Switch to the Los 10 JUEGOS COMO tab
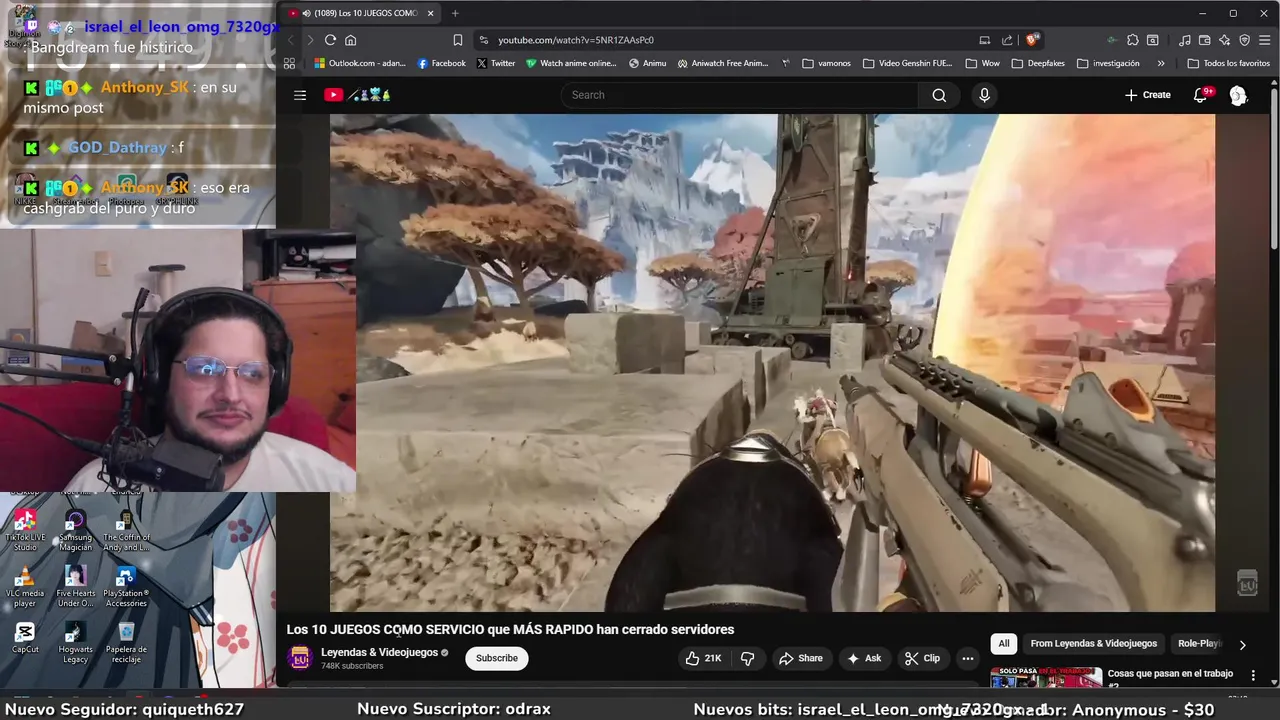The height and width of the screenshot is (720, 1280). click(360, 13)
